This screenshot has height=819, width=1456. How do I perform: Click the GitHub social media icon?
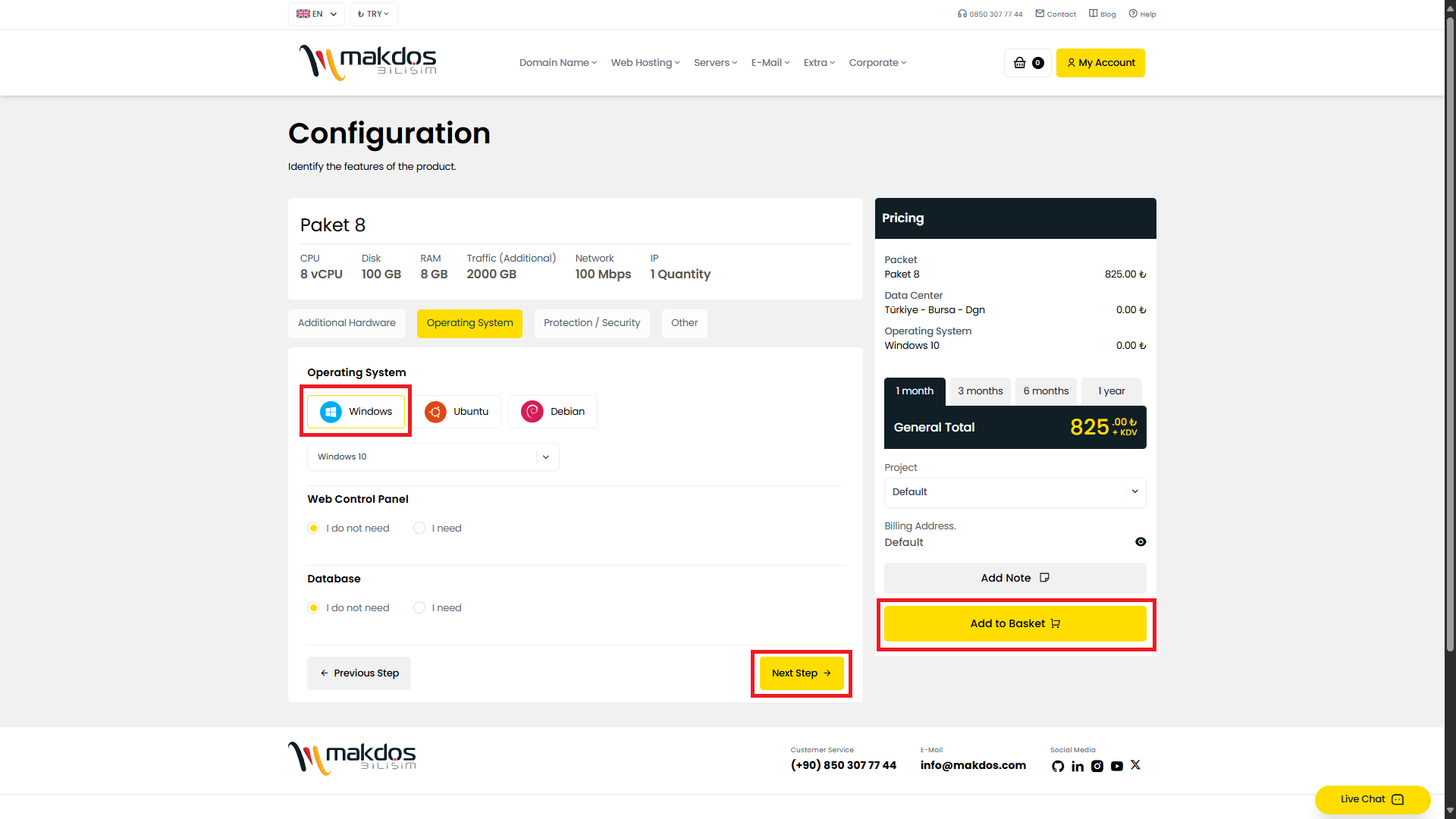click(x=1058, y=766)
